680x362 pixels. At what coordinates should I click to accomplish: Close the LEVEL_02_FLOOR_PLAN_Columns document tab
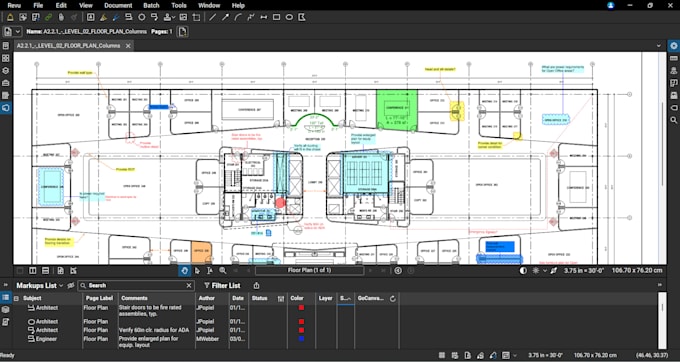(x=128, y=46)
